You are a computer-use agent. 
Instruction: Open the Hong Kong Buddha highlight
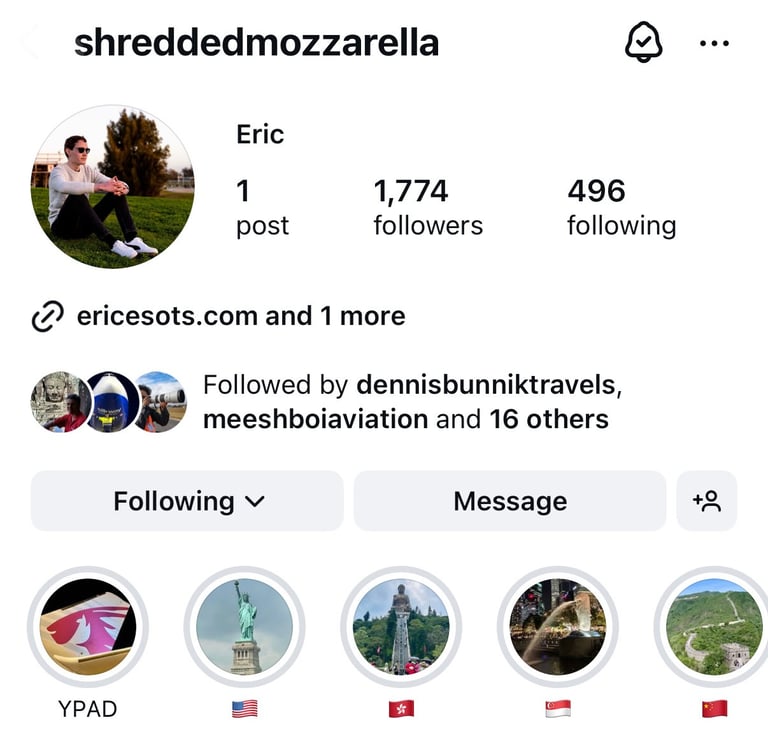(x=401, y=626)
